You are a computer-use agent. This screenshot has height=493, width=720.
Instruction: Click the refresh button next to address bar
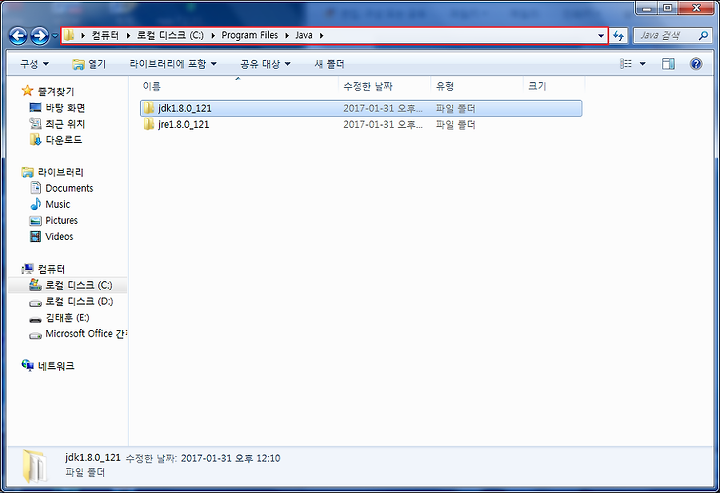[x=619, y=35]
